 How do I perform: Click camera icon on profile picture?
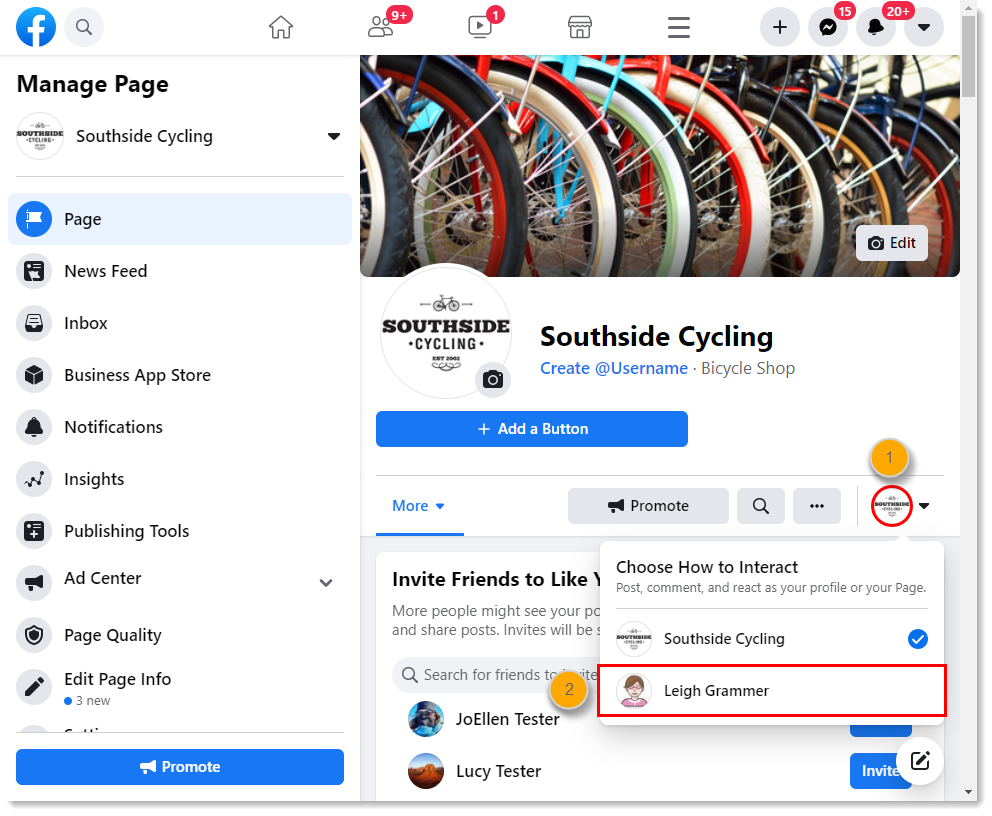(493, 380)
